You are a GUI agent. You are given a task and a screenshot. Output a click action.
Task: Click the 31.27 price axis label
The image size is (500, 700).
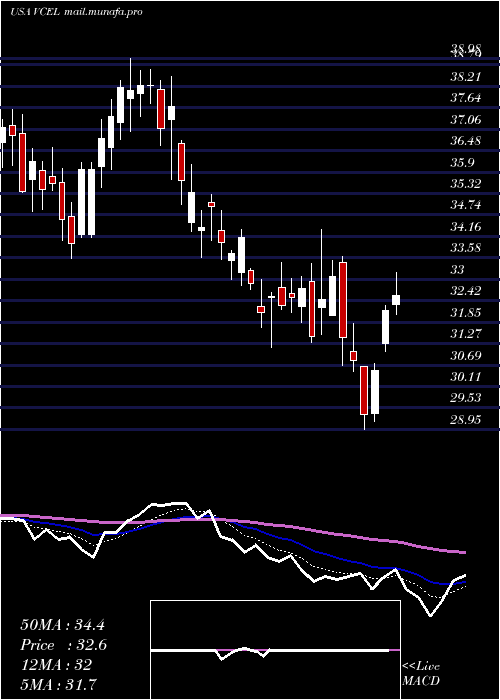[x=466, y=334]
